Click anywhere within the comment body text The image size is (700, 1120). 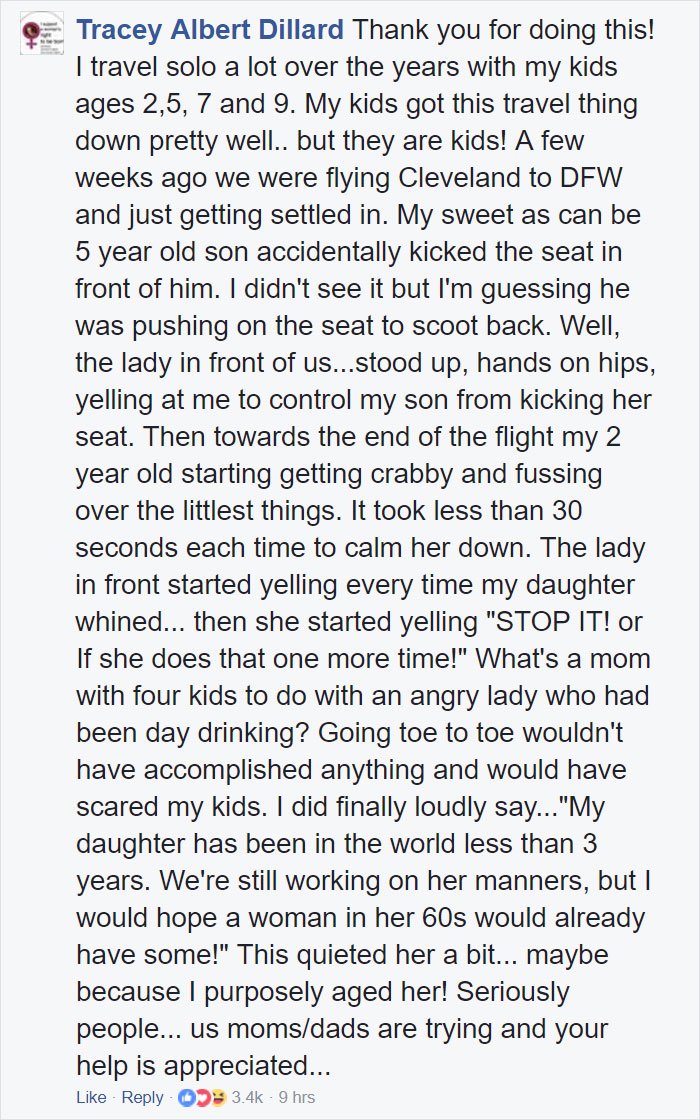pos(350,500)
